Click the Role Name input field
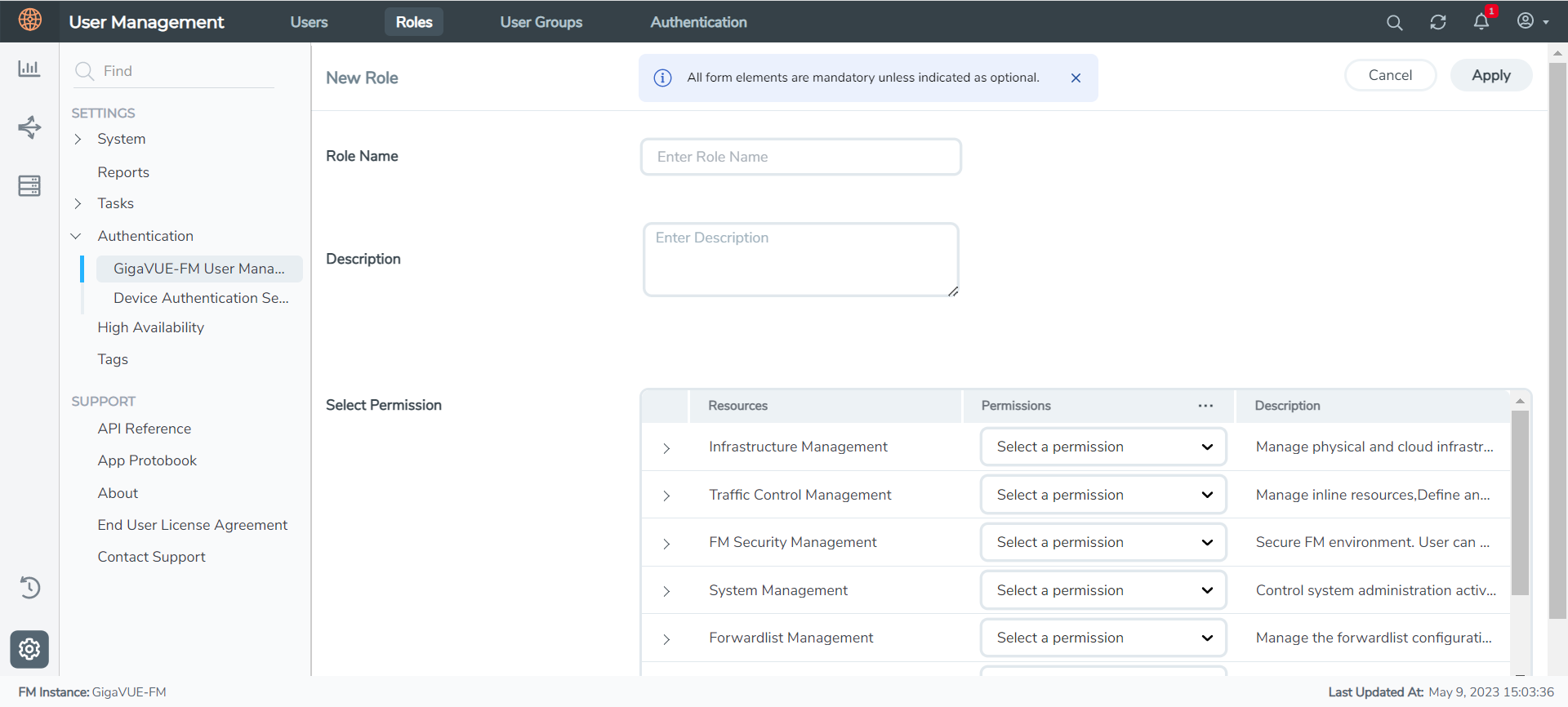The width and height of the screenshot is (1568, 707). tap(800, 157)
